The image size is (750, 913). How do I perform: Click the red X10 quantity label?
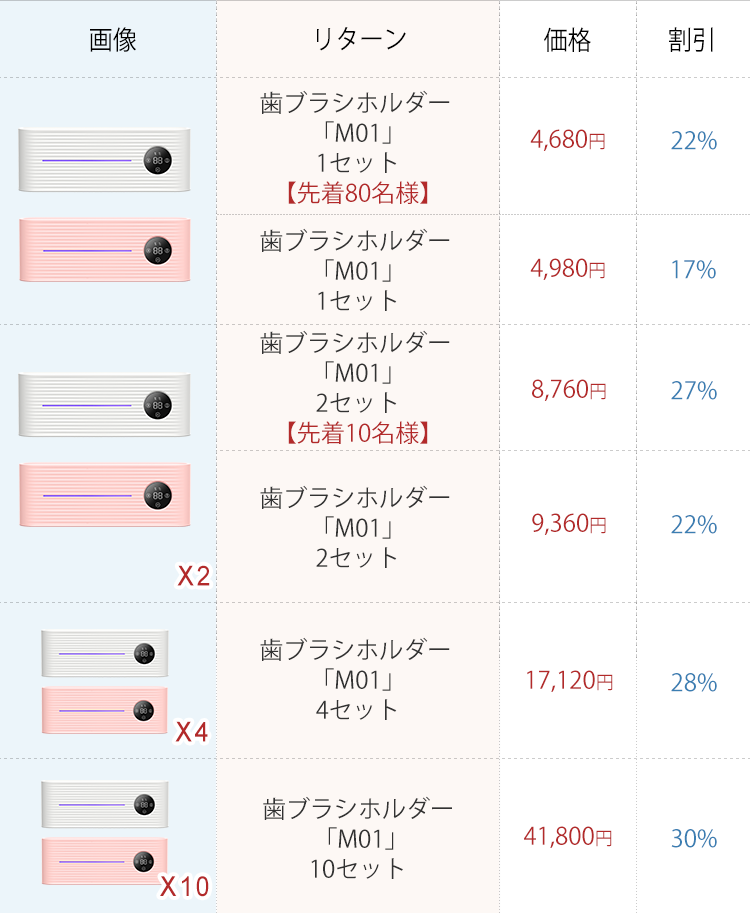(185, 886)
